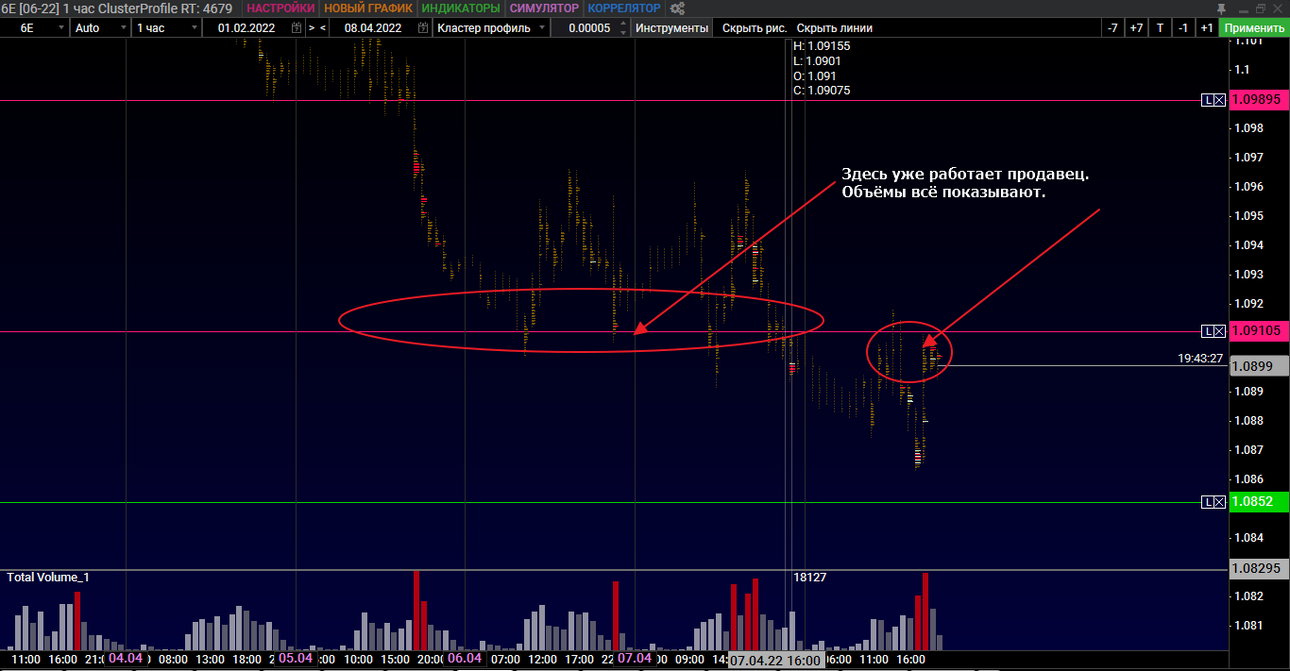Click the start date field 01.02.2022
The height and width of the screenshot is (671, 1290).
point(245,28)
